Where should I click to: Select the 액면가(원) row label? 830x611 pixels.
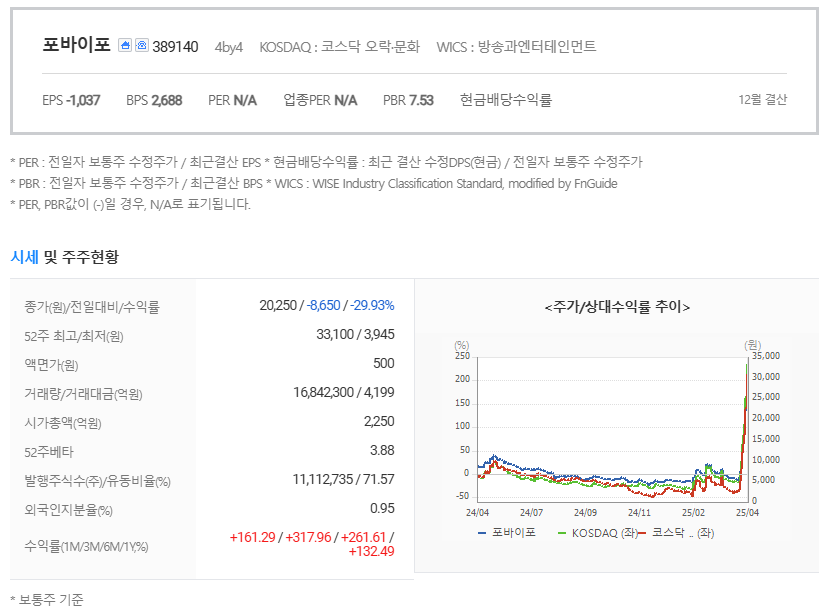(51, 365)
